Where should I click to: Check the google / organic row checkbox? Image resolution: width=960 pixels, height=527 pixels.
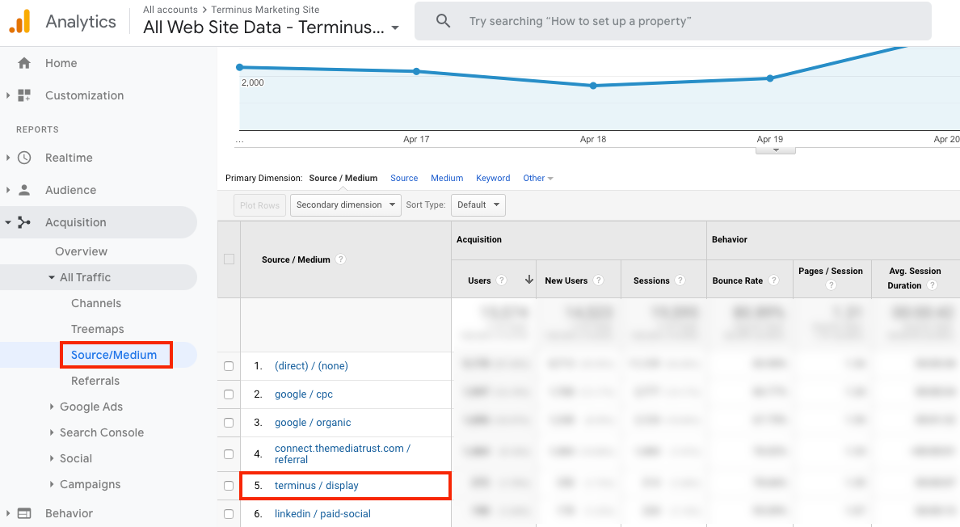[x=229, y=422]
